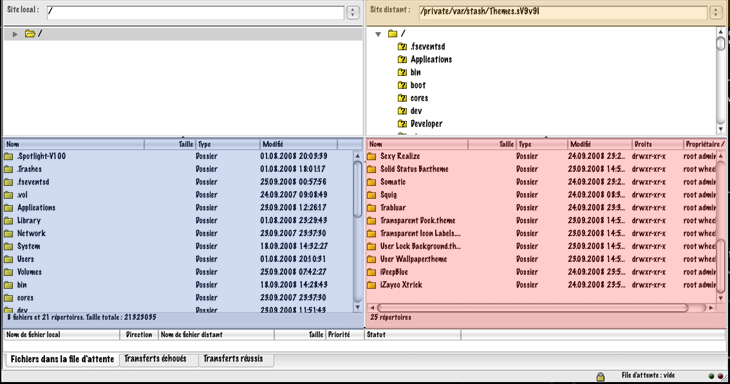Click the iDeepBlue folder icon

click(x=372, y=272)
